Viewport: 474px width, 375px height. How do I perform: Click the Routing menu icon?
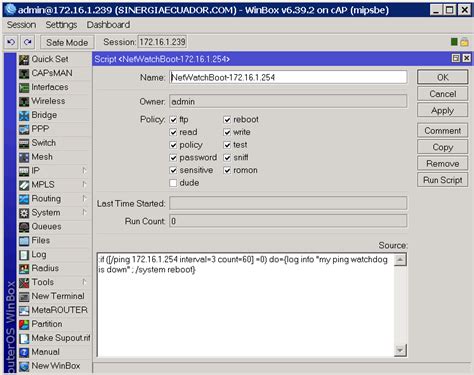[x=24, y=199]
